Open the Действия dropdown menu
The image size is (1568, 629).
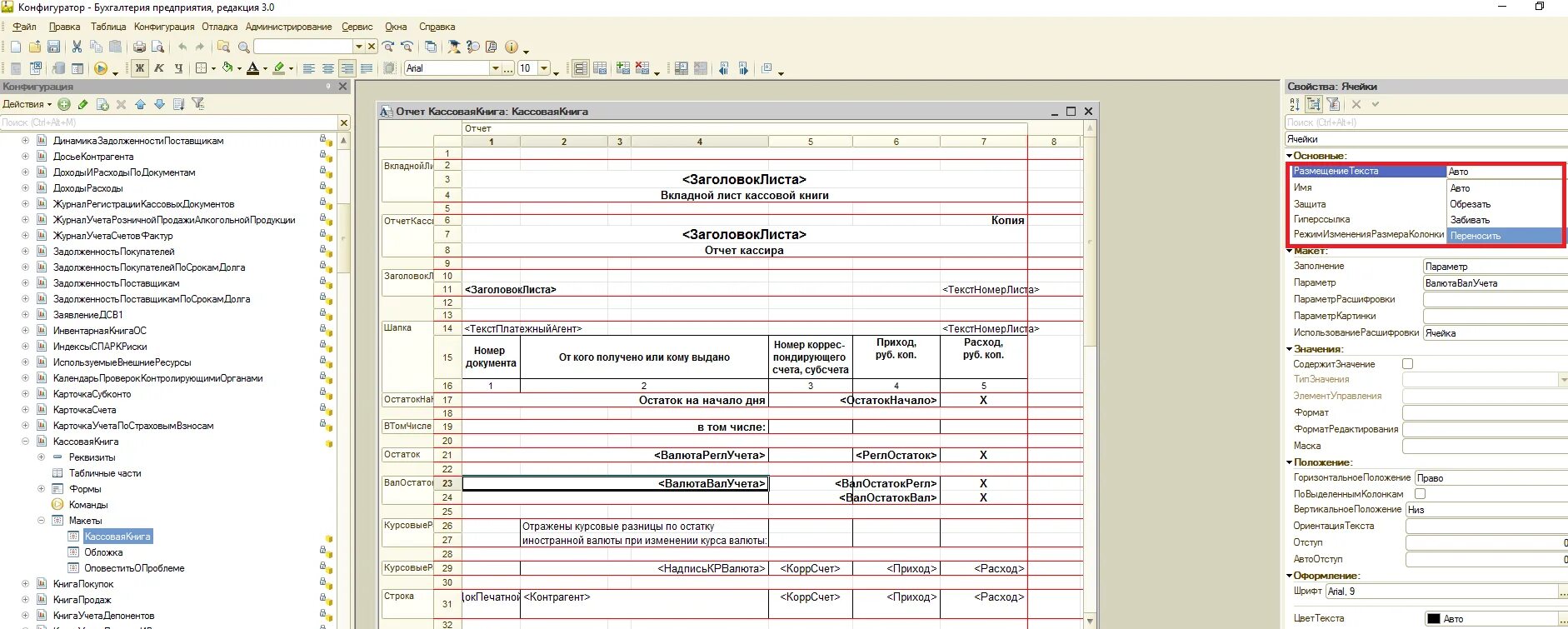pyautogui.click(x=27, y=104)
